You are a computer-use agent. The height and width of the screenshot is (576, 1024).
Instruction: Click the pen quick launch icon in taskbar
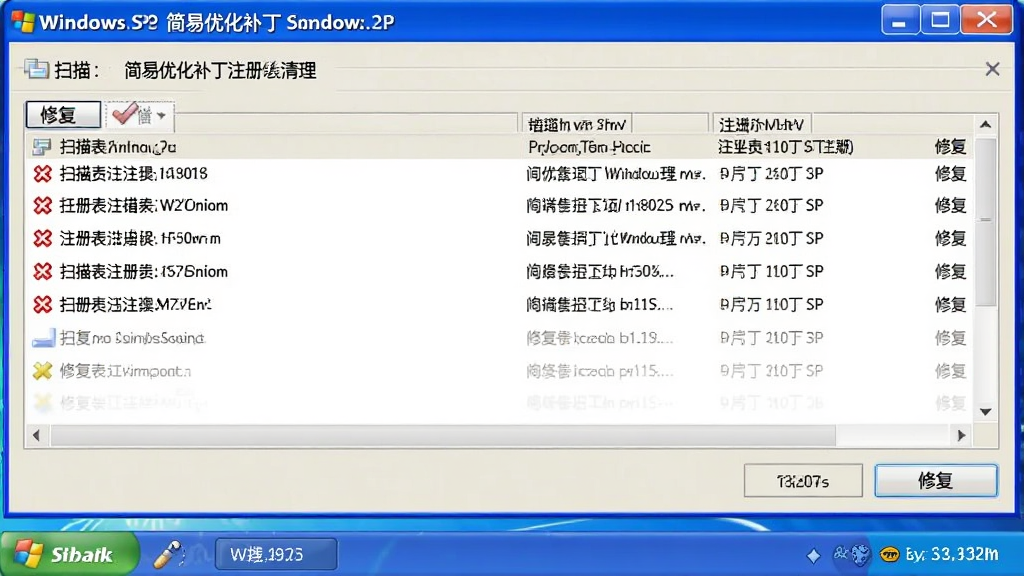click(168, 554)
